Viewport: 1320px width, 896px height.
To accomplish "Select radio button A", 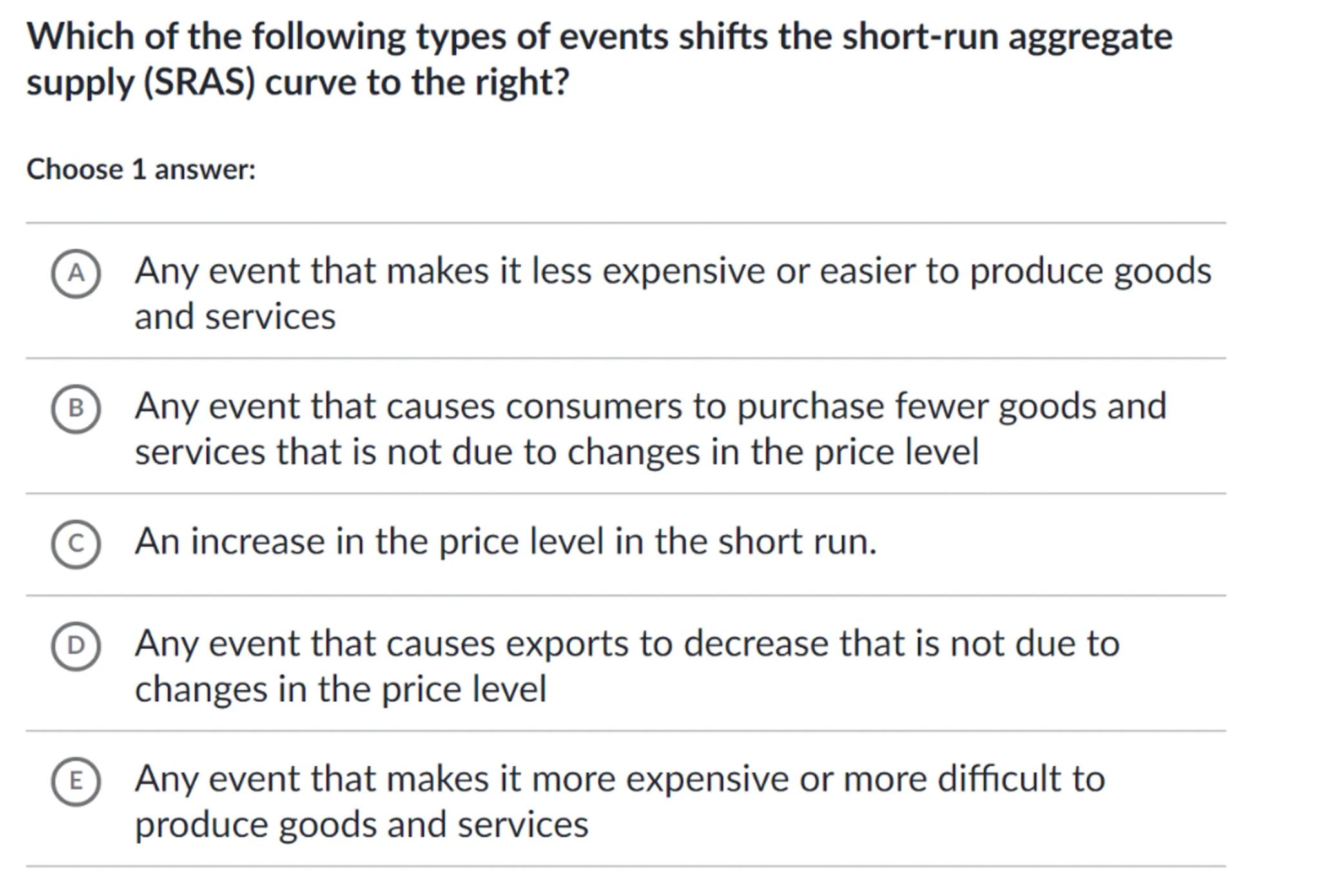I will coord(76,274).
